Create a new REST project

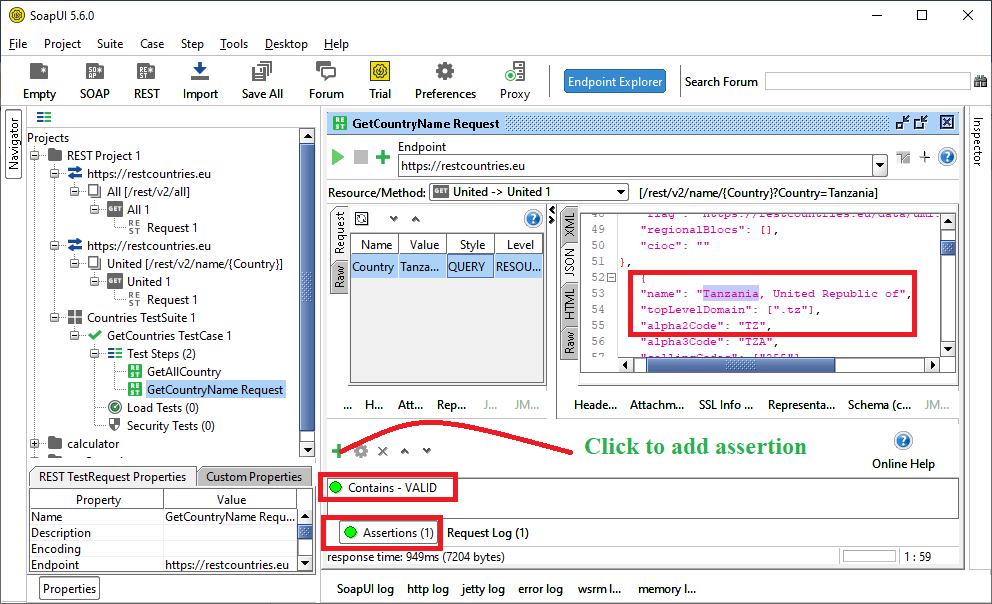147,81
